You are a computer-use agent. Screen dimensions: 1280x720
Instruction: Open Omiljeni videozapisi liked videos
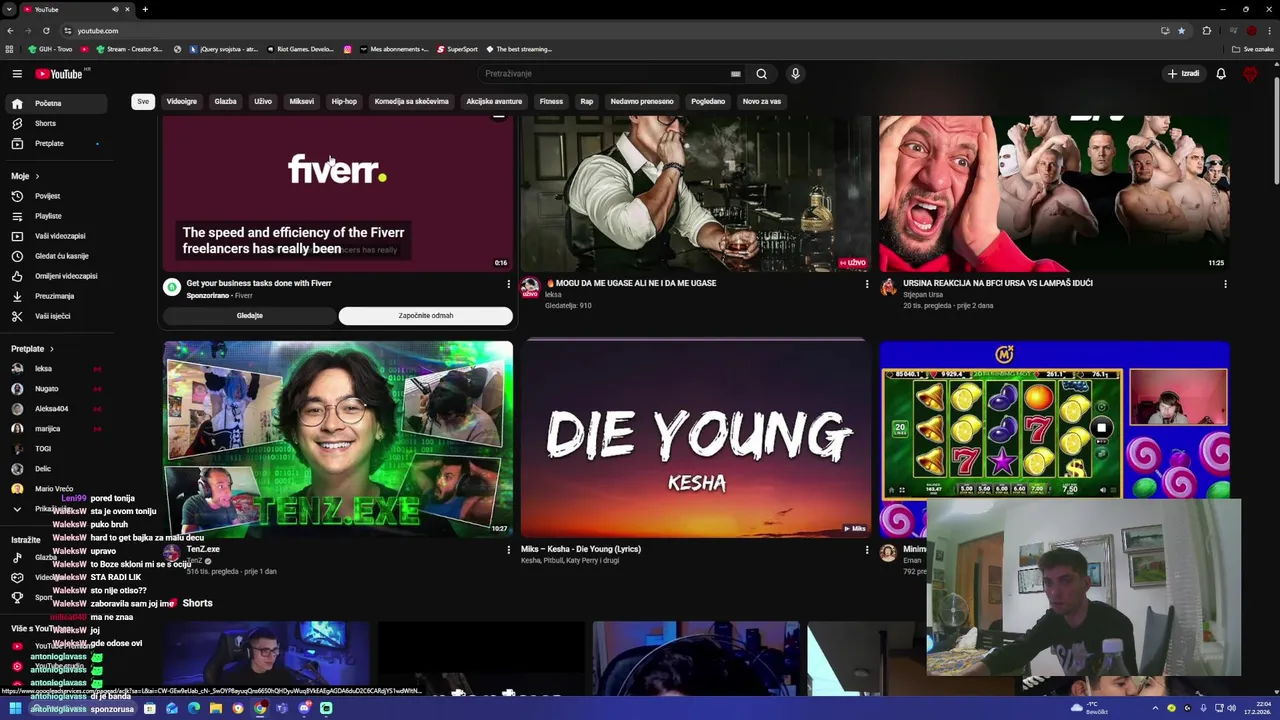56,276
